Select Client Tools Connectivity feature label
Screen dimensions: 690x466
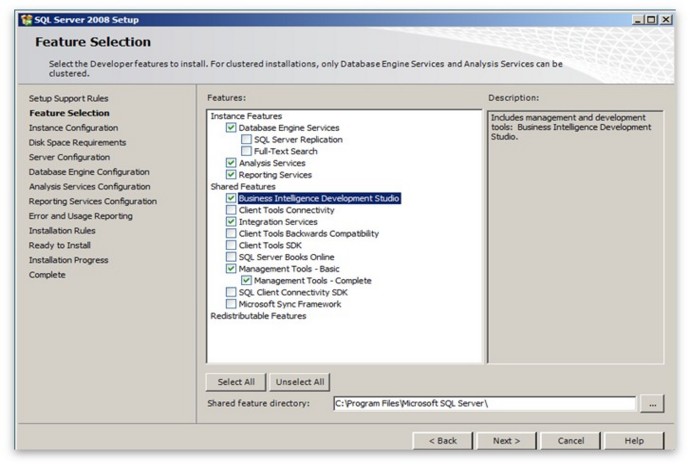(x=286, y=210)
